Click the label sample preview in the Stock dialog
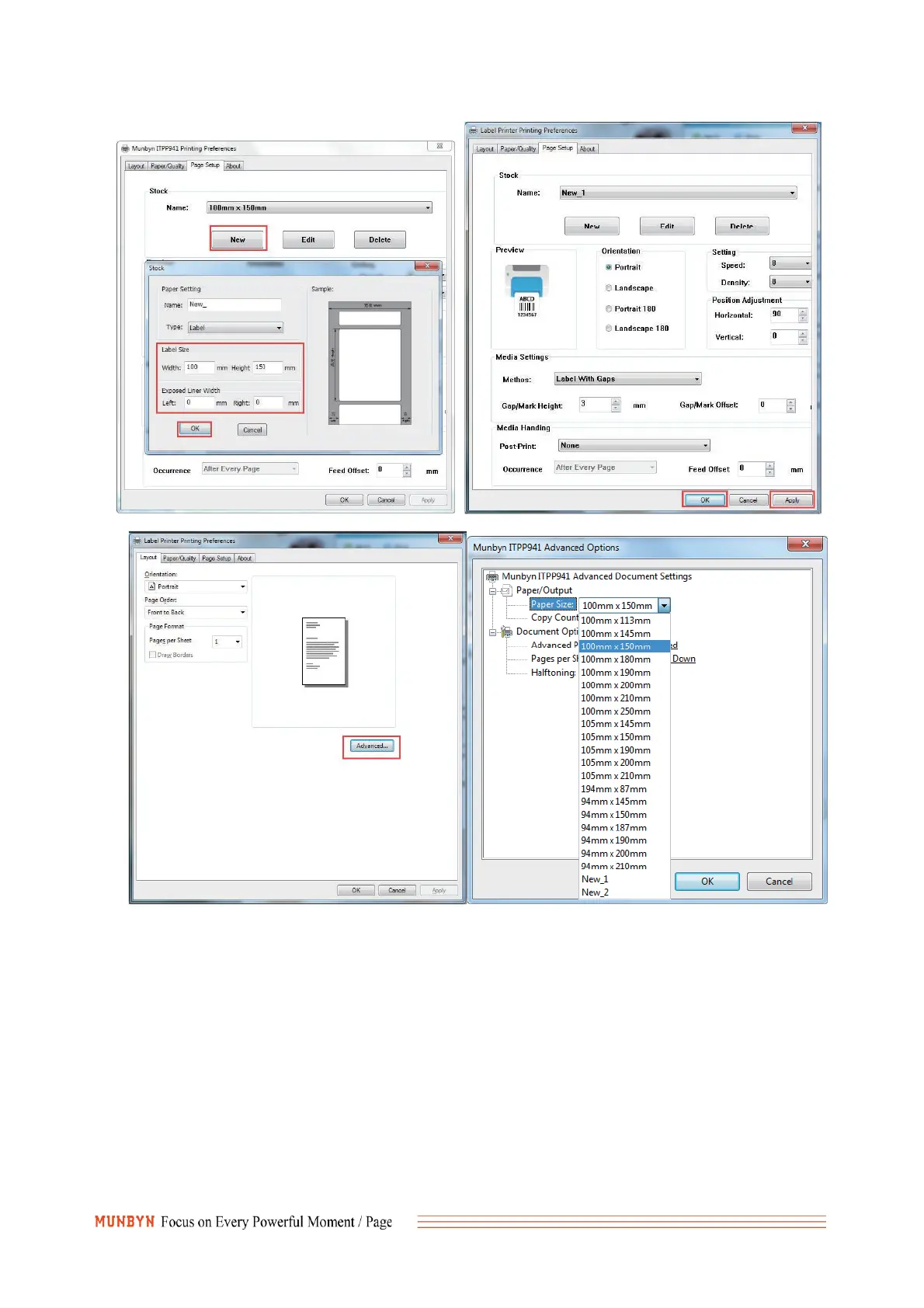This screenshot has width=924, height=1308. click(x=370, y=363)
